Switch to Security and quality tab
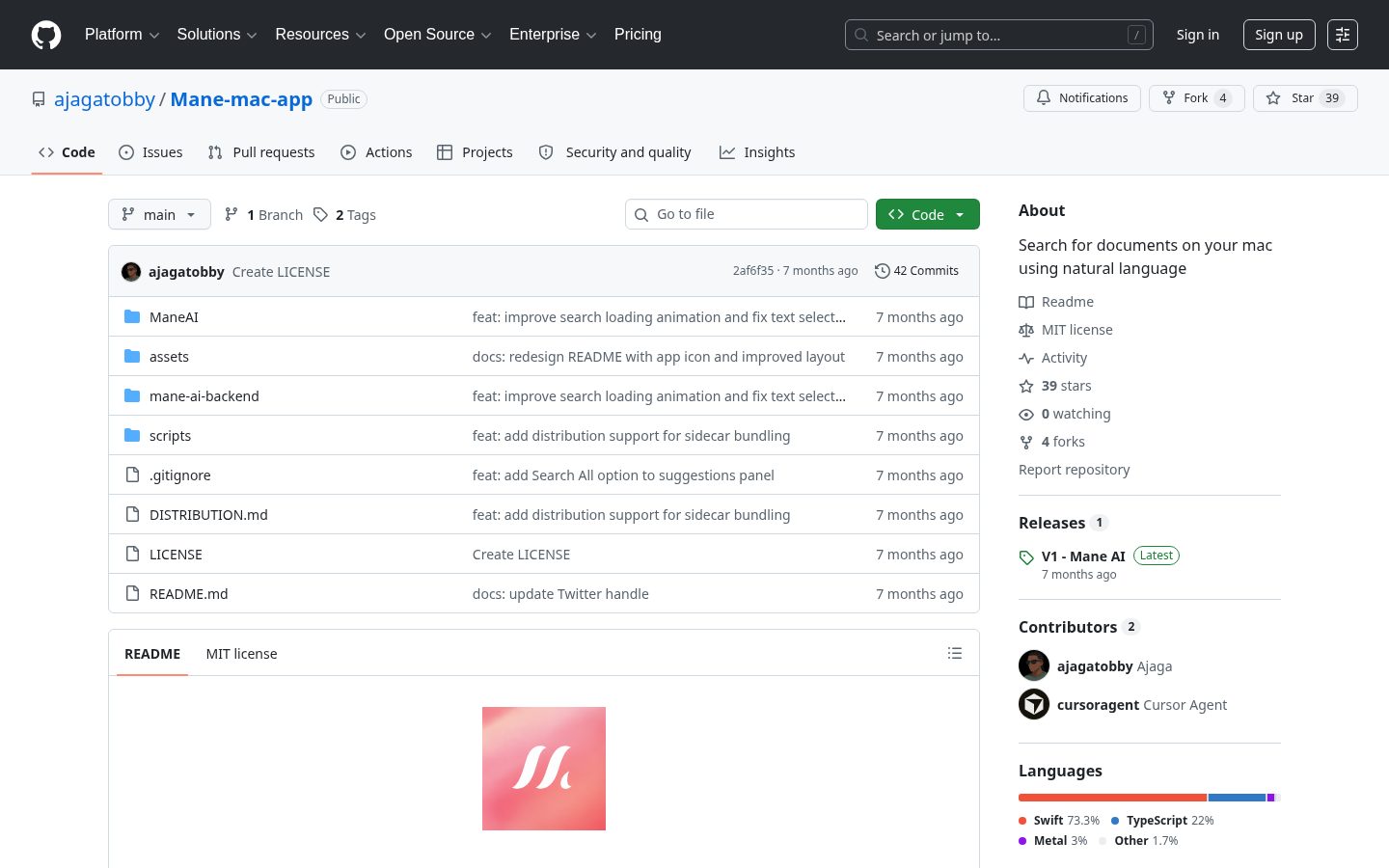This screenshot has height=868, width=1389. [x=614, y=152]
